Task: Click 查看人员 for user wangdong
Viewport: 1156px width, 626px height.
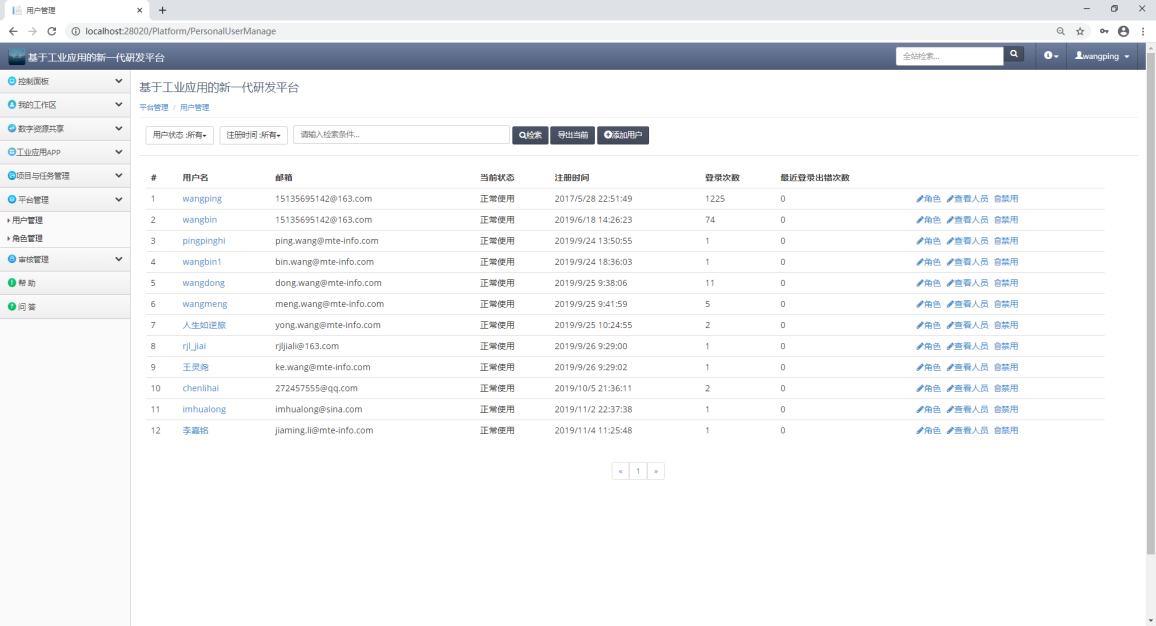Action: pos(967,283)
